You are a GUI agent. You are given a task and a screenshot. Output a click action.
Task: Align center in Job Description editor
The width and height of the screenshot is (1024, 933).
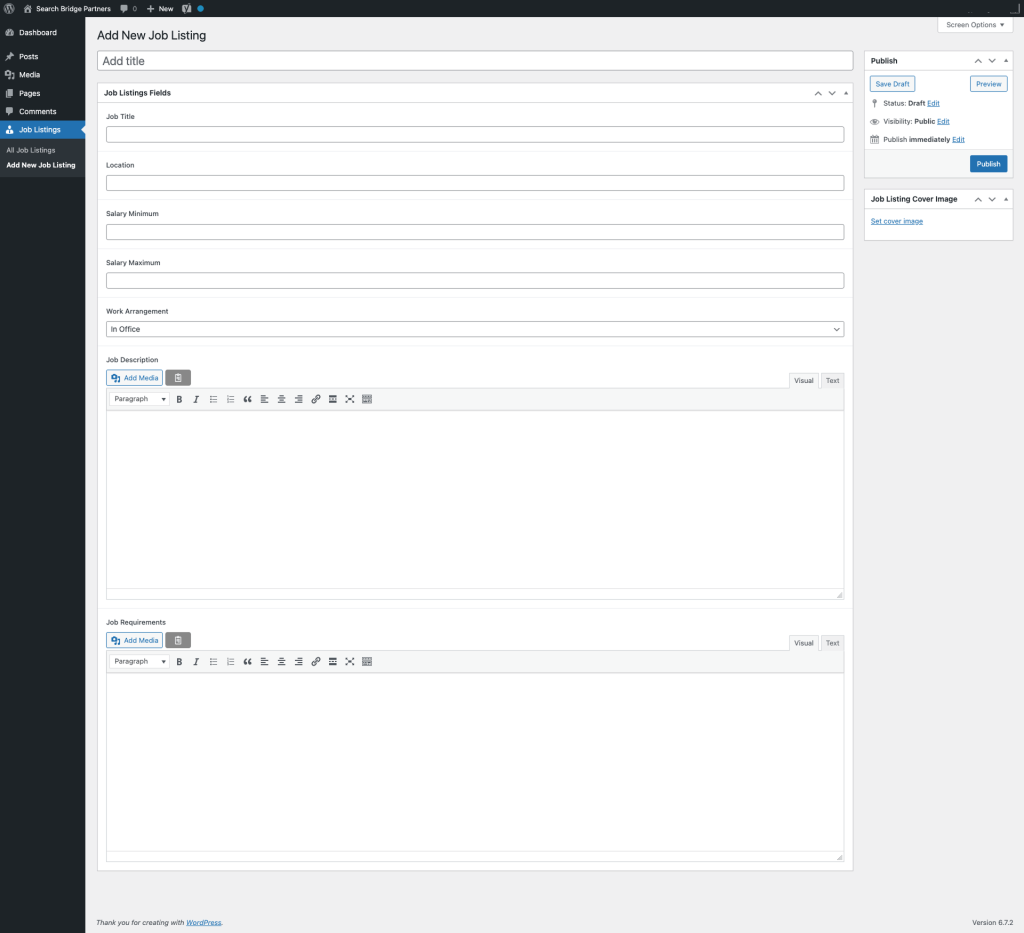(281, 399)
